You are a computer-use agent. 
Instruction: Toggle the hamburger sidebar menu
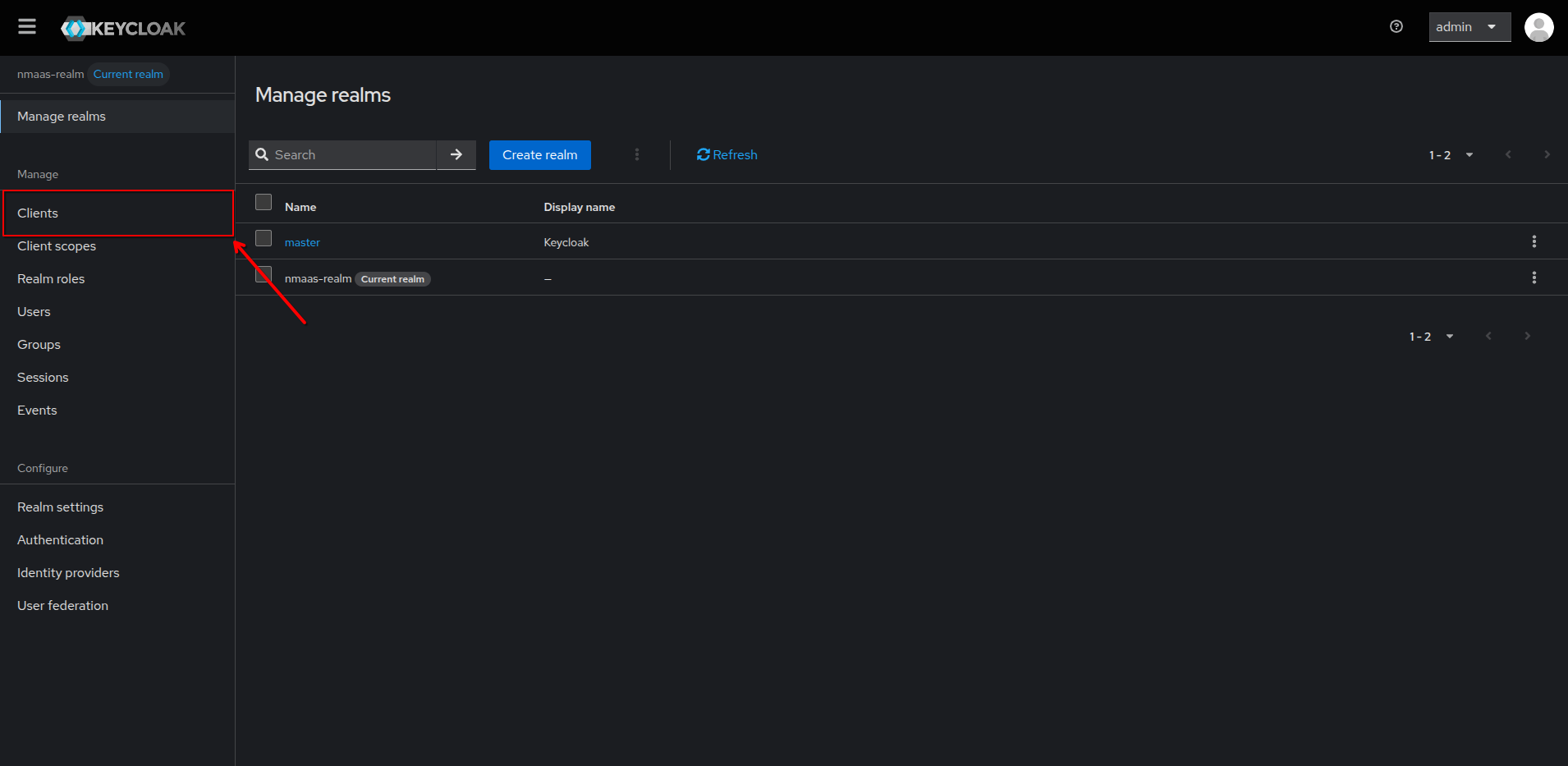coord(27,27)
